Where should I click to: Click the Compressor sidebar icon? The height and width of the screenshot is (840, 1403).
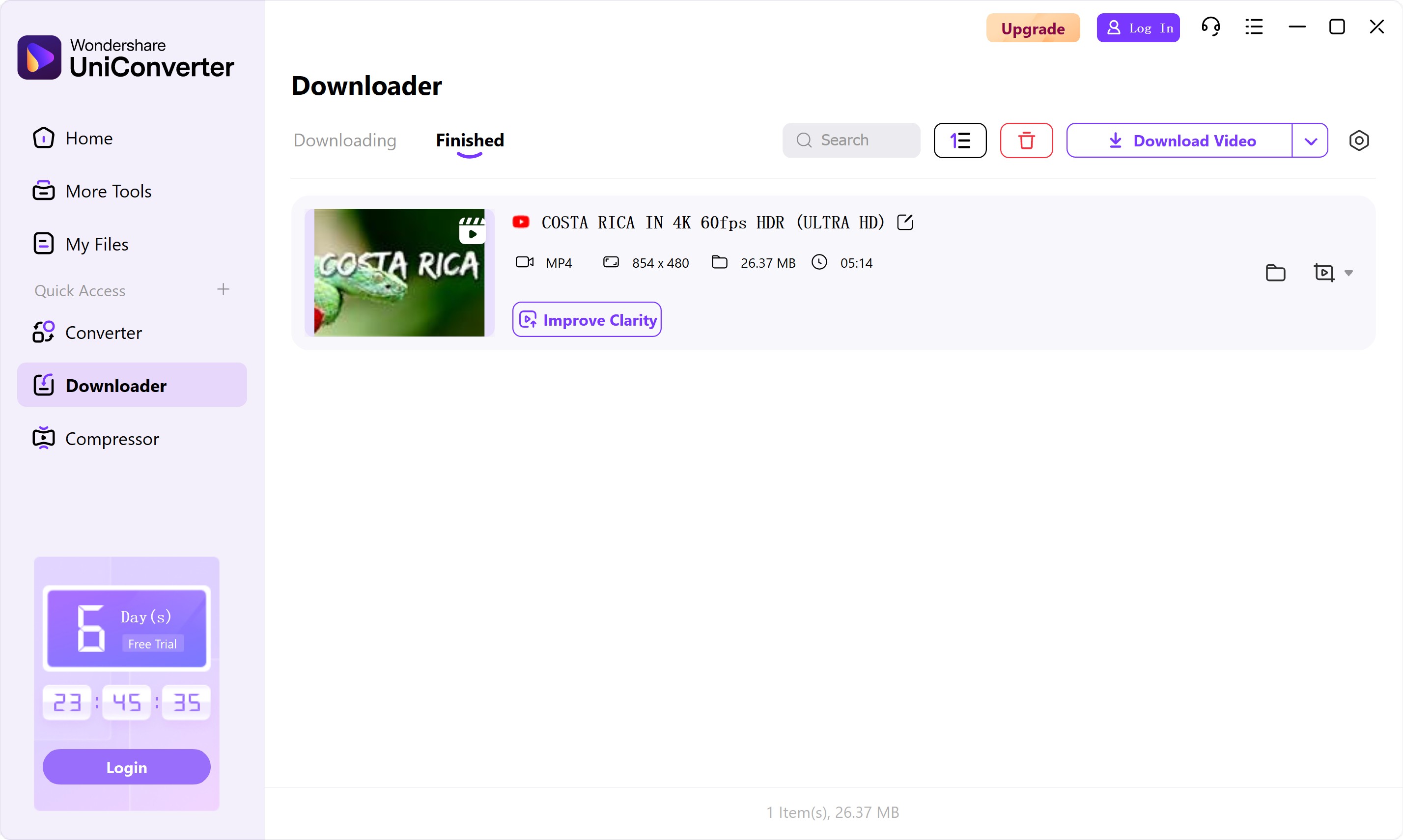click(x=44, y=438)
